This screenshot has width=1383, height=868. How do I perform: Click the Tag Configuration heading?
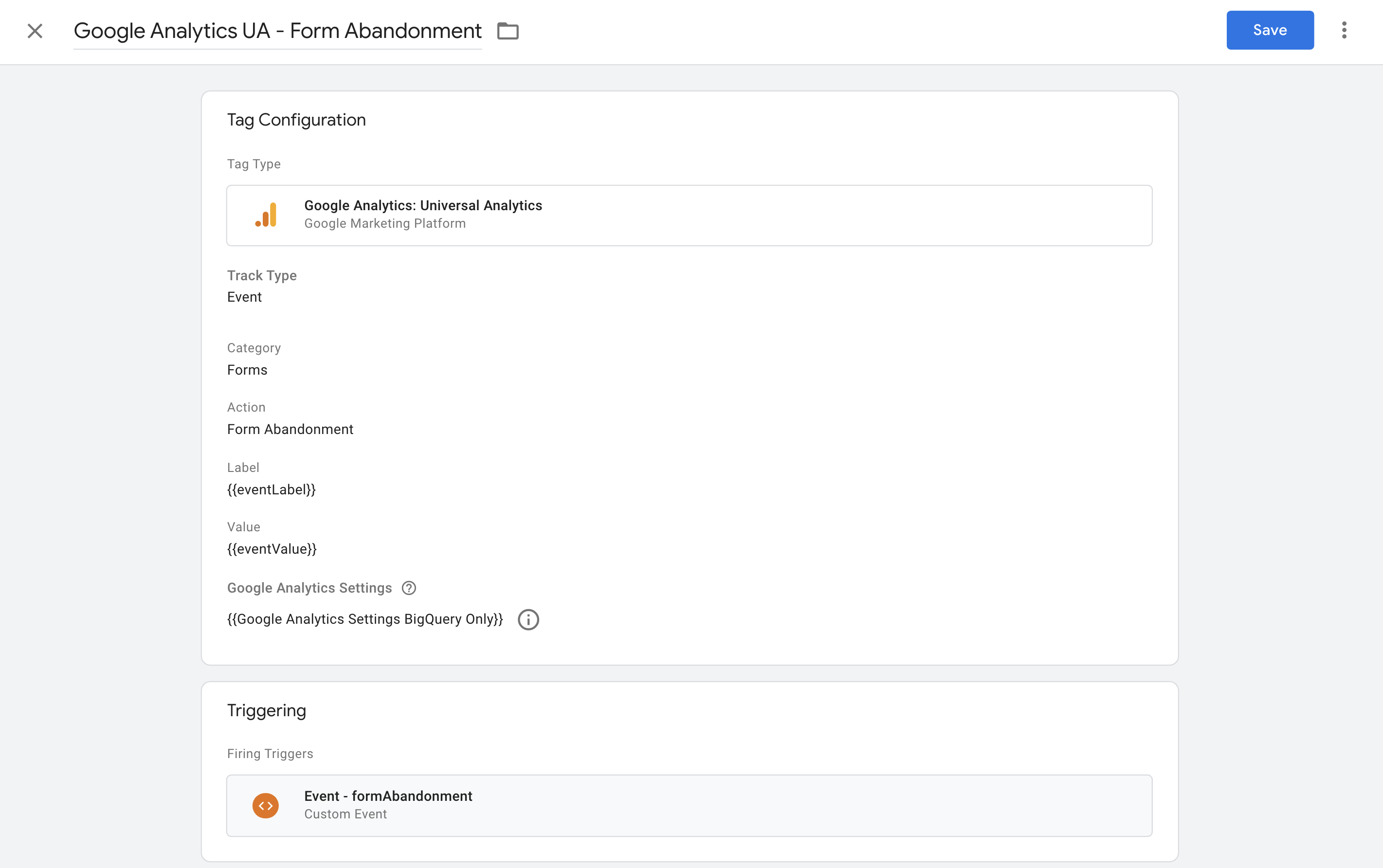click(x=296, y=119)
